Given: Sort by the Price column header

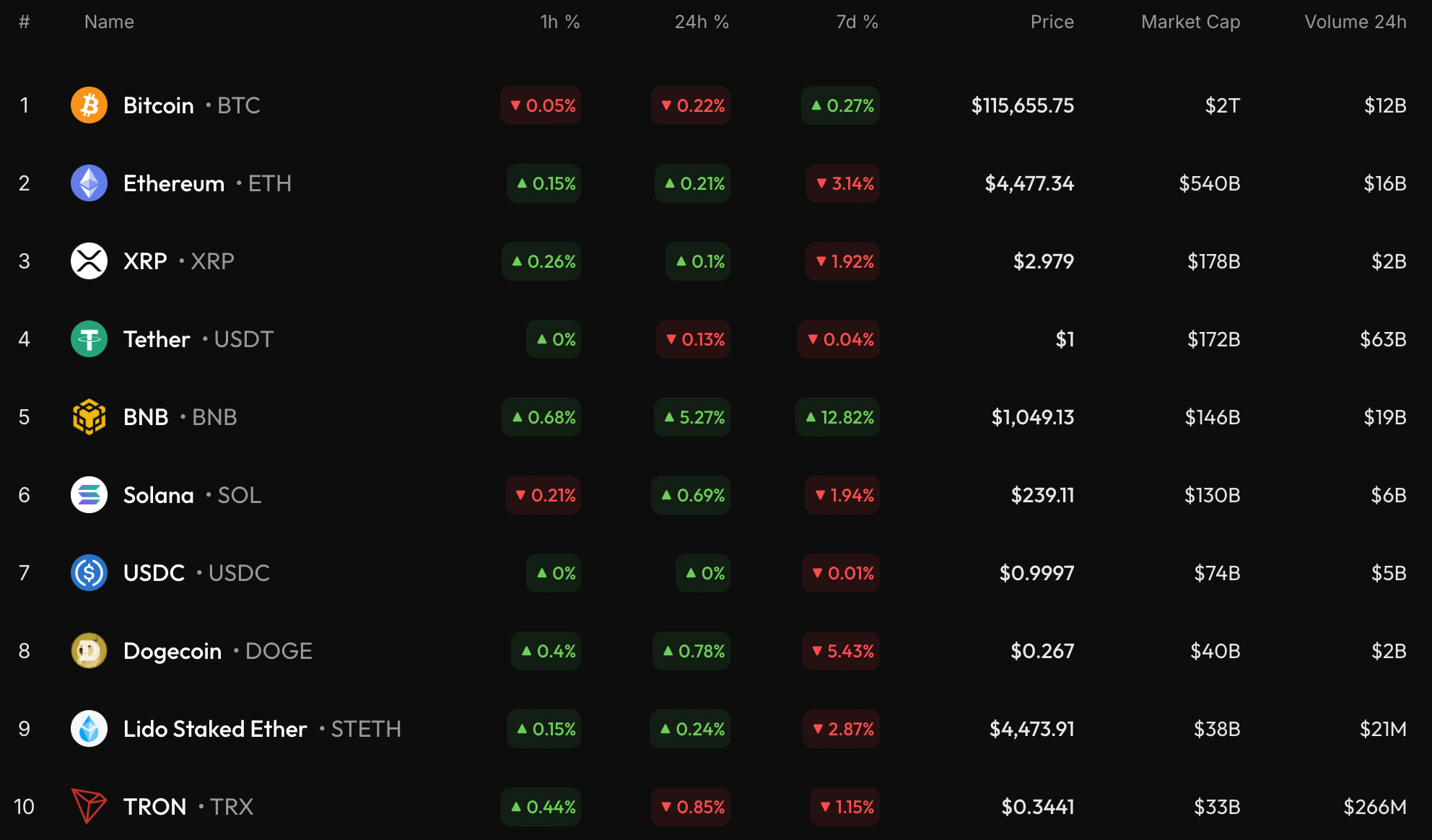Looking at the screenshot, I should point(1052,22).
